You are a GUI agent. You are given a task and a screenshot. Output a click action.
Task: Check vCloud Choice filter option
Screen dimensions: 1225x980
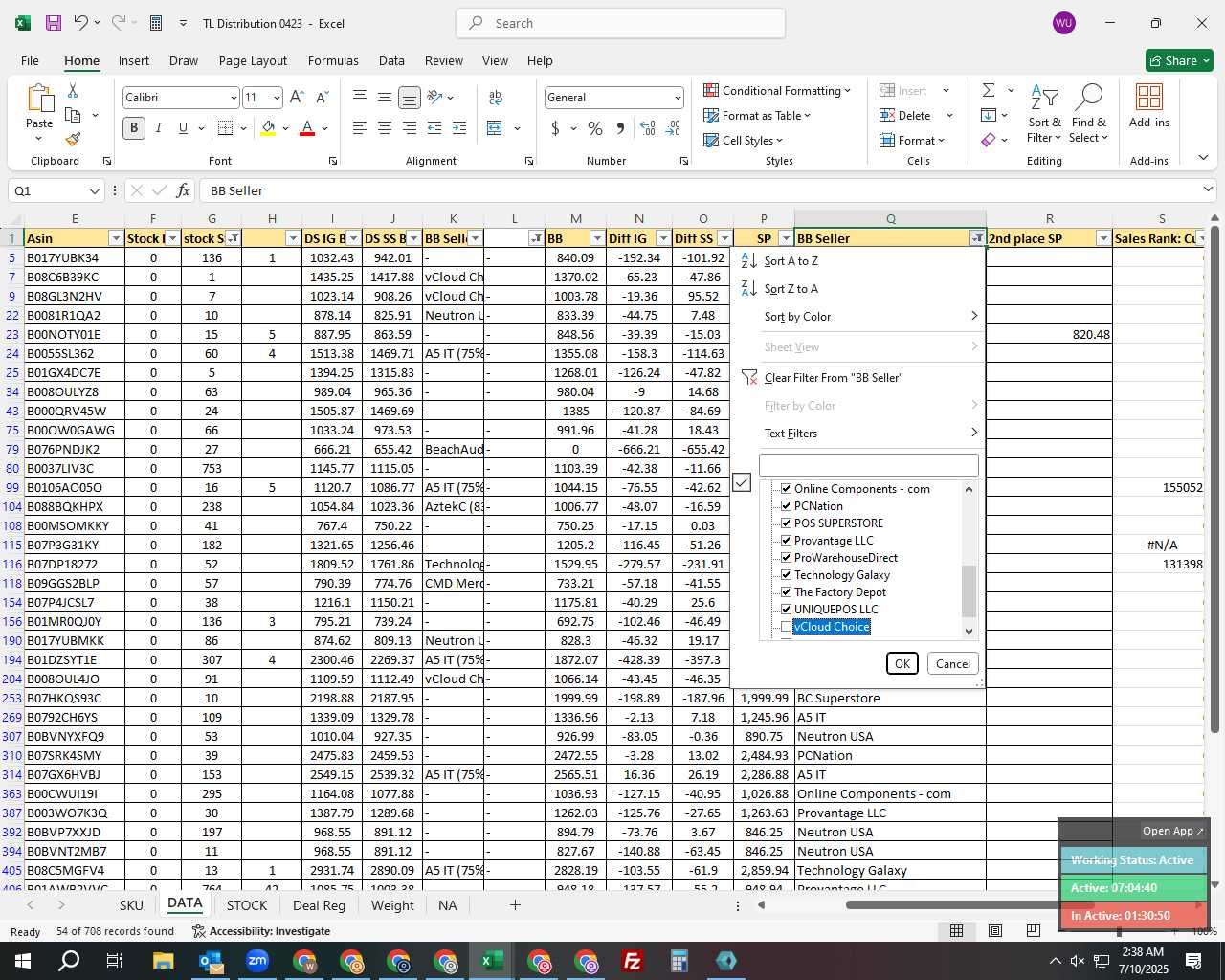(x=787, y=627)
